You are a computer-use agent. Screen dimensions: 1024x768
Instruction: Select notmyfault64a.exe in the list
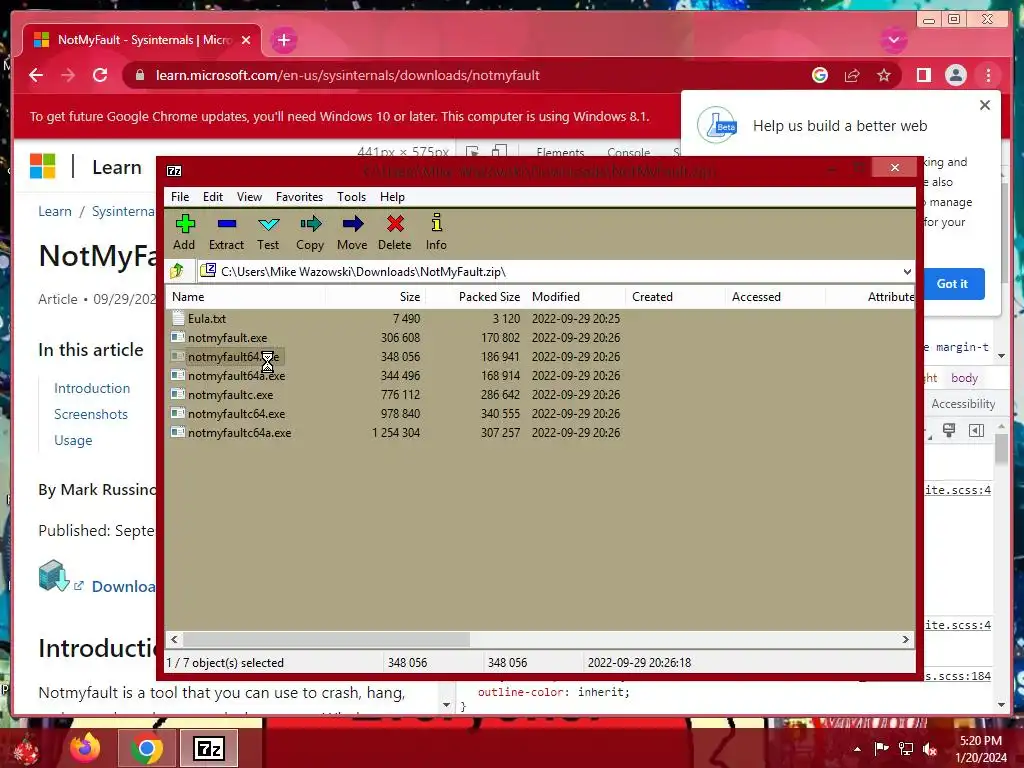click(x=236, y=376)
